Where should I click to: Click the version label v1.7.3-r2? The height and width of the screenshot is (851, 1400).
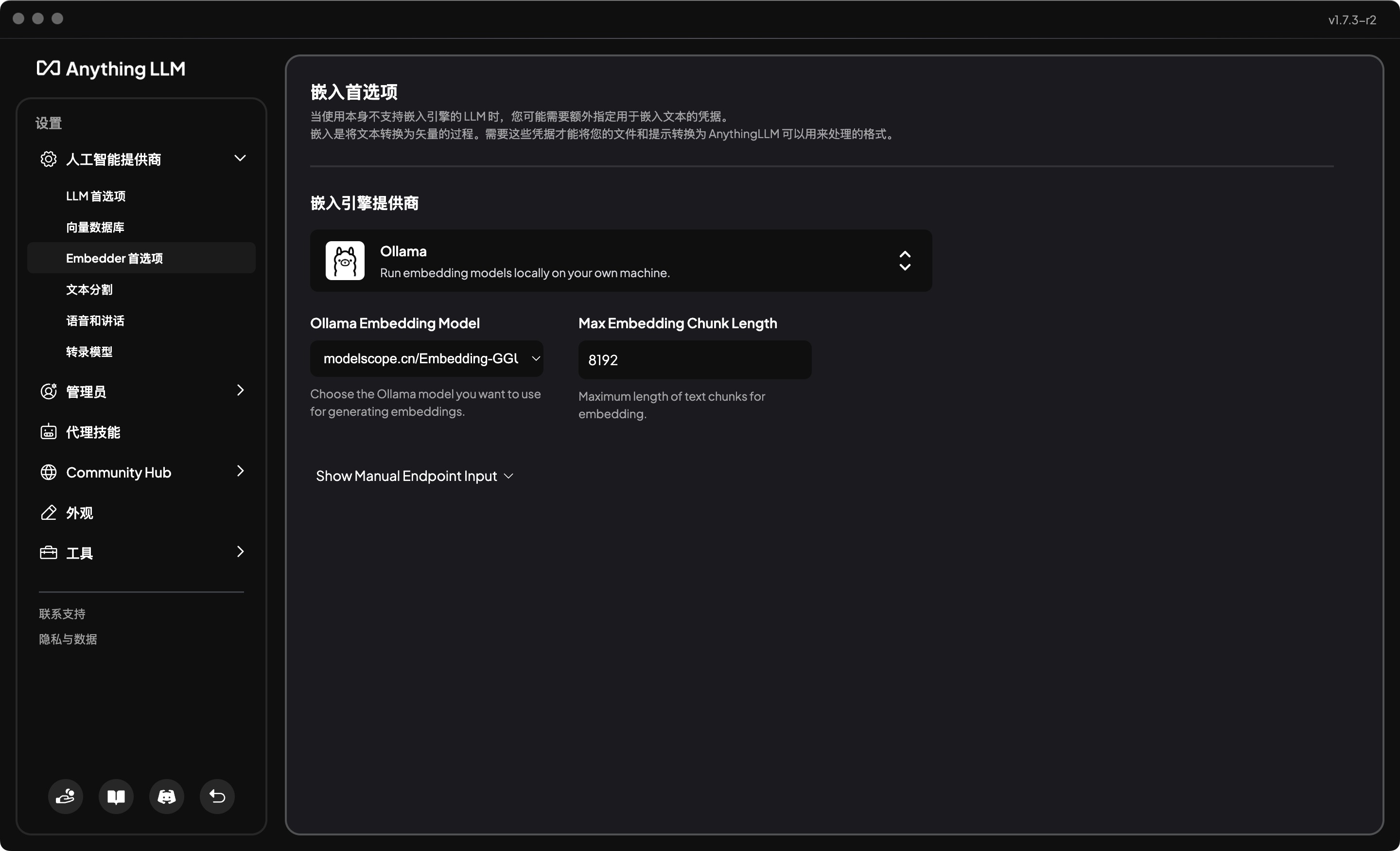pos(1352,20)
